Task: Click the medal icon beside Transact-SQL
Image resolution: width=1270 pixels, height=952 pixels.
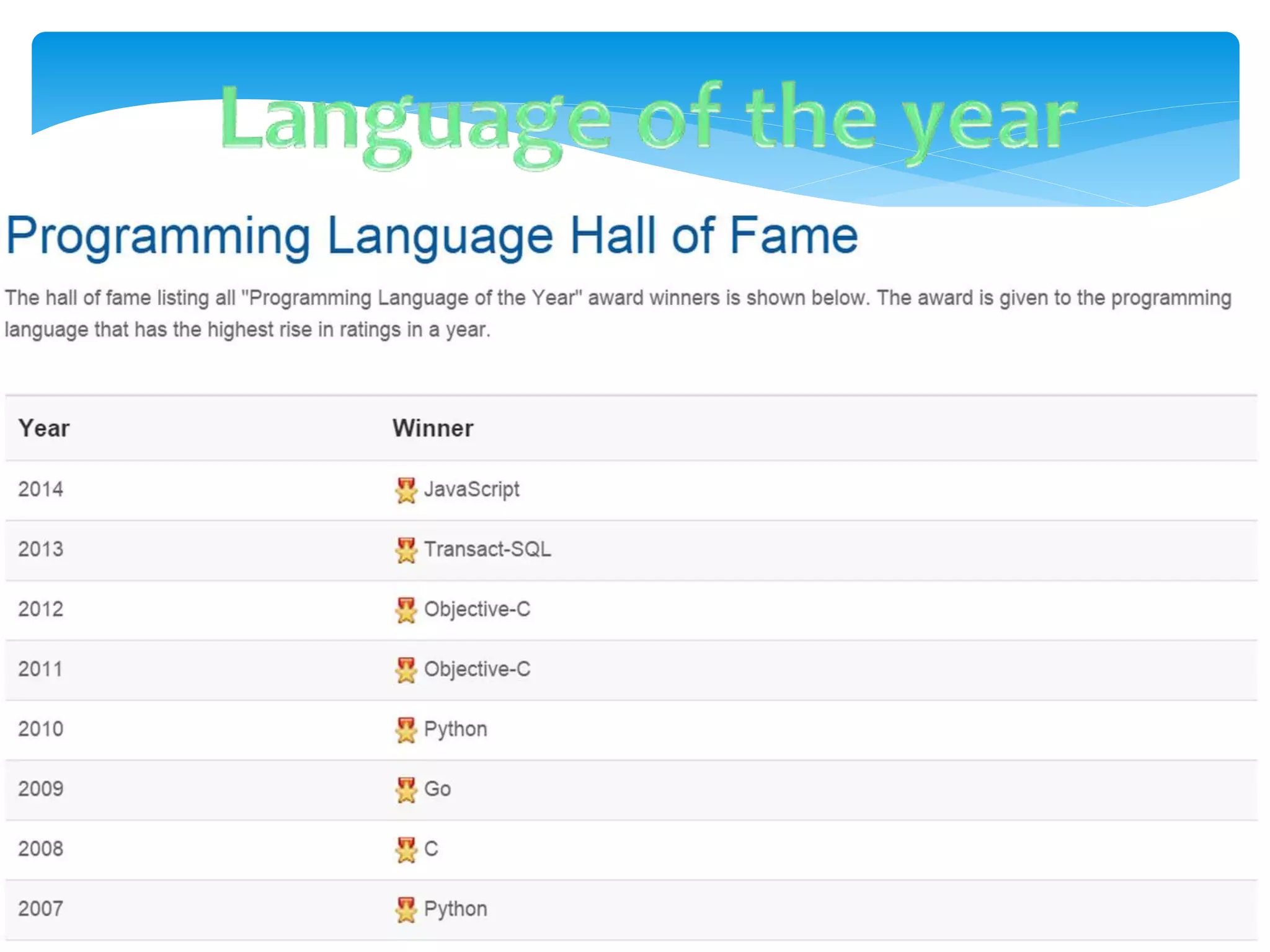Action: coord(406,550)
